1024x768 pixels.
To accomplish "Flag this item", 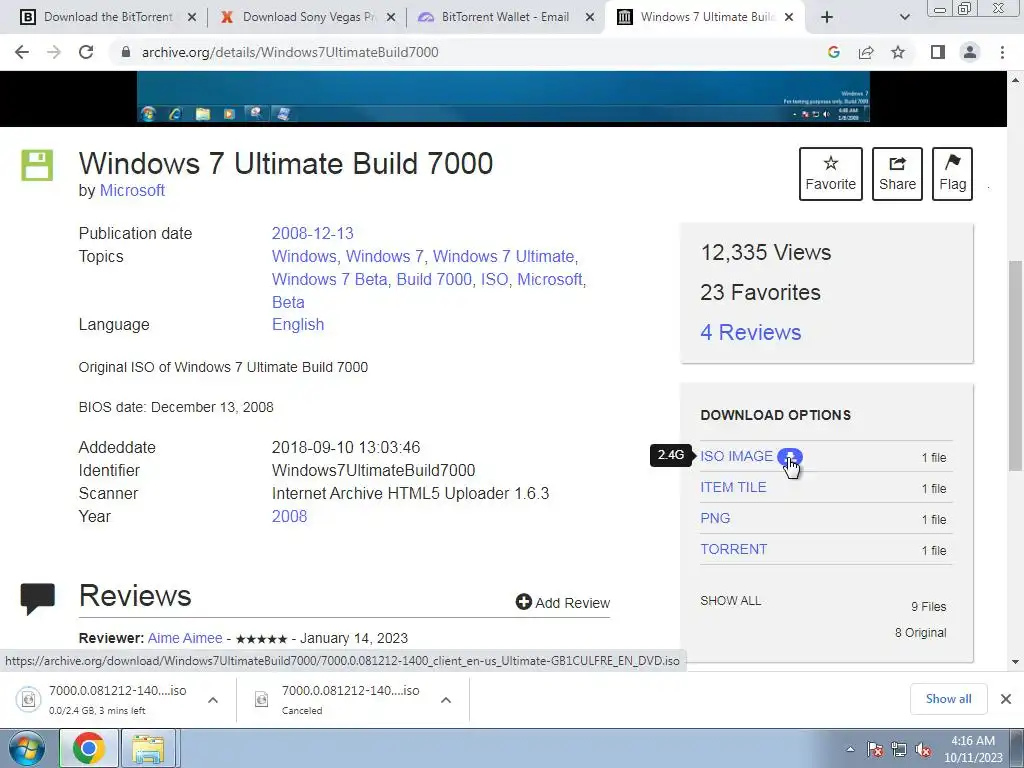I will (952, 174).
